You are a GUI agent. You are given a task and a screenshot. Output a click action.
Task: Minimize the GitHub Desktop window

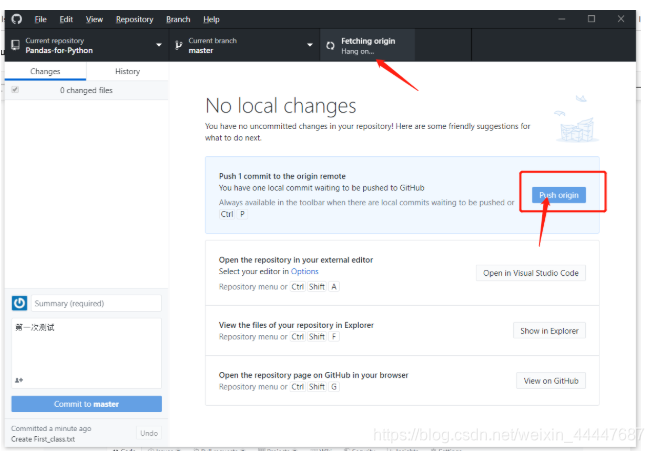(x=562, y=19)
